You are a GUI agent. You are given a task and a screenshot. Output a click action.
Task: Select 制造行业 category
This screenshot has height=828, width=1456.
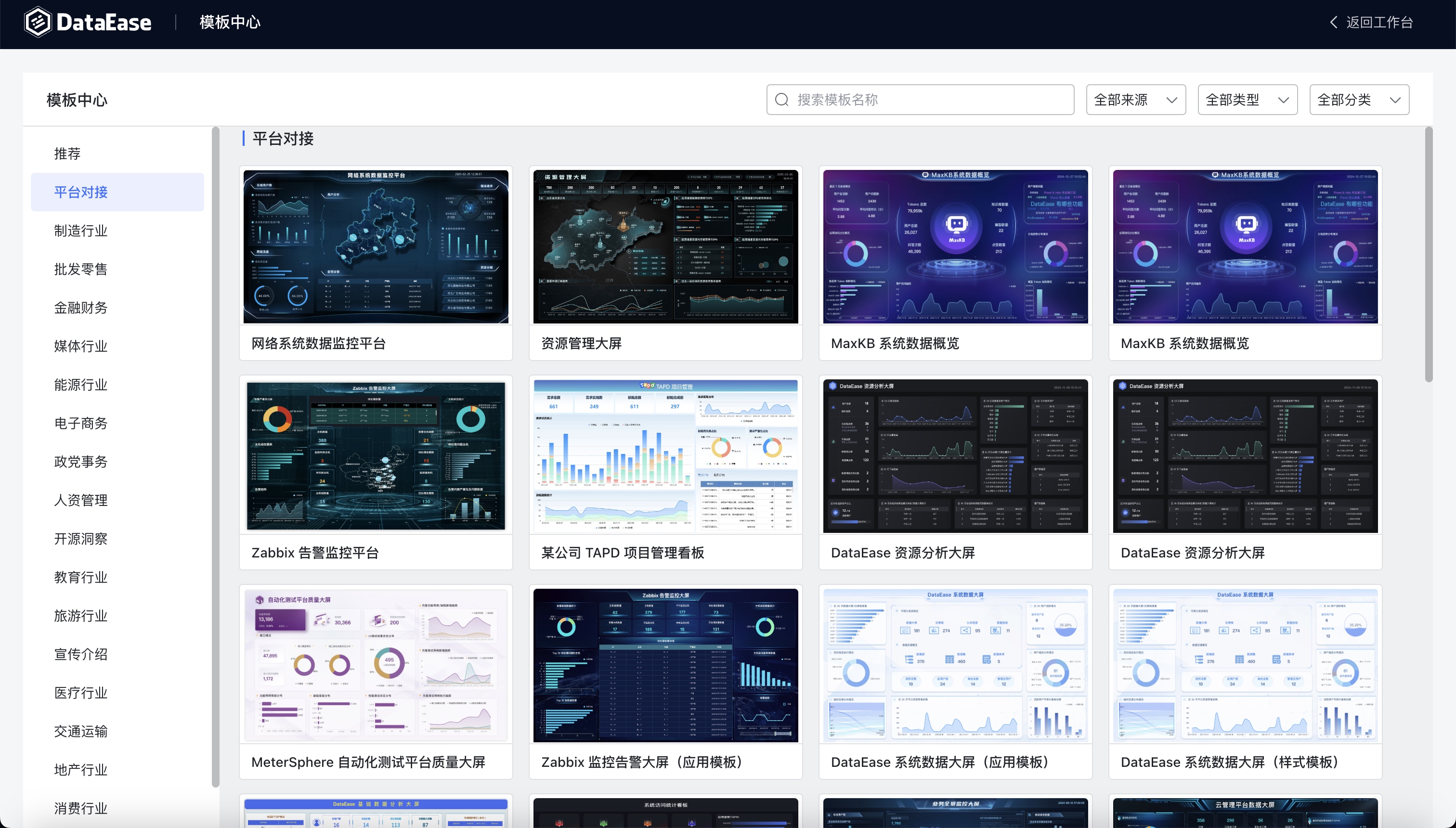pyautogui.click(x=117, y=231)
